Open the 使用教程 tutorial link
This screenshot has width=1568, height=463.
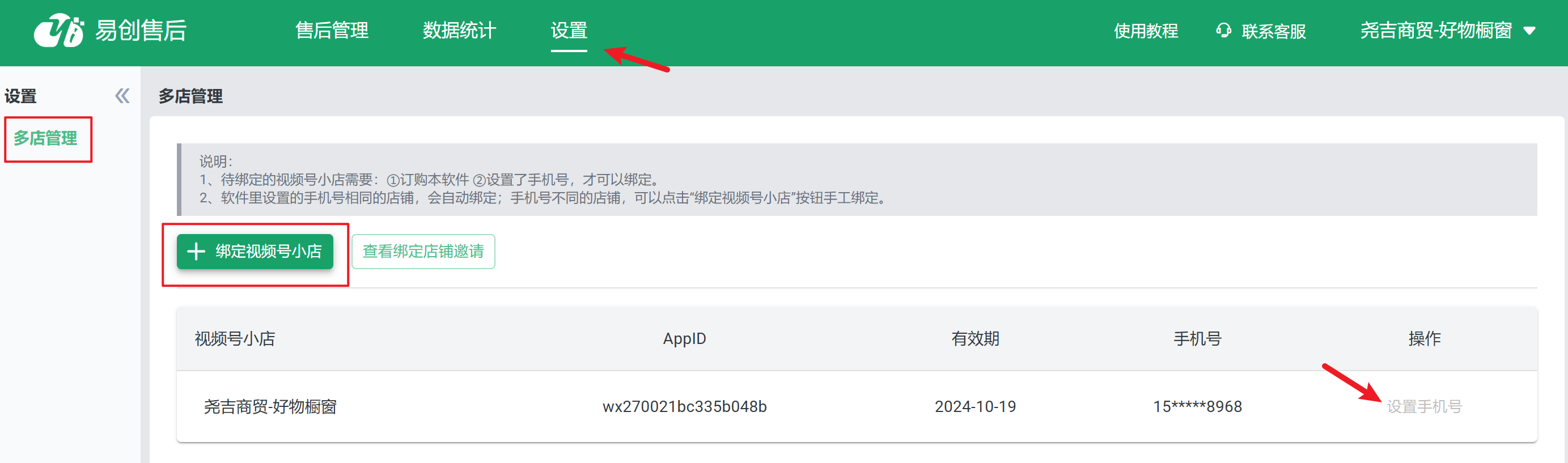click(x=1146, y=31)
